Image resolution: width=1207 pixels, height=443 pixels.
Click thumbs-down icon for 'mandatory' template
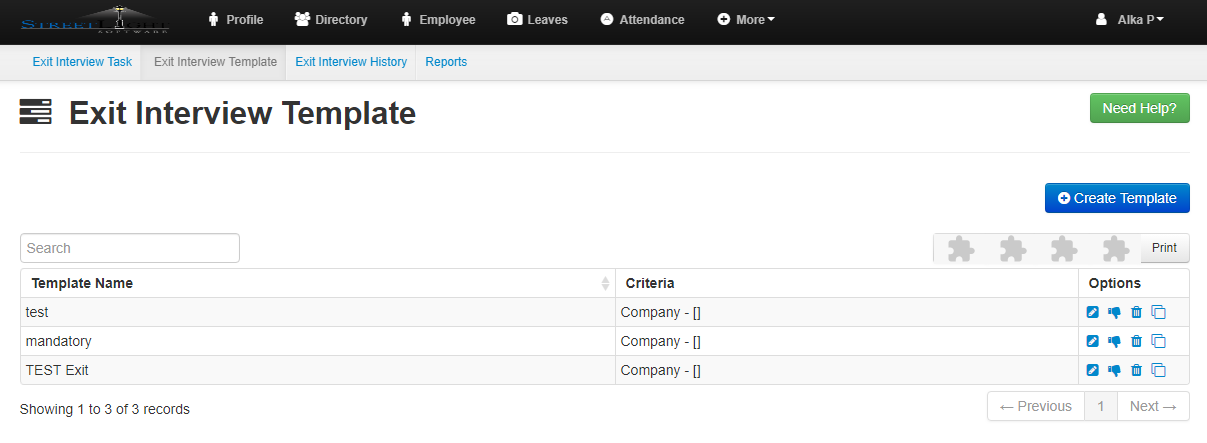pyautogui.click(x=1114, y=341)
